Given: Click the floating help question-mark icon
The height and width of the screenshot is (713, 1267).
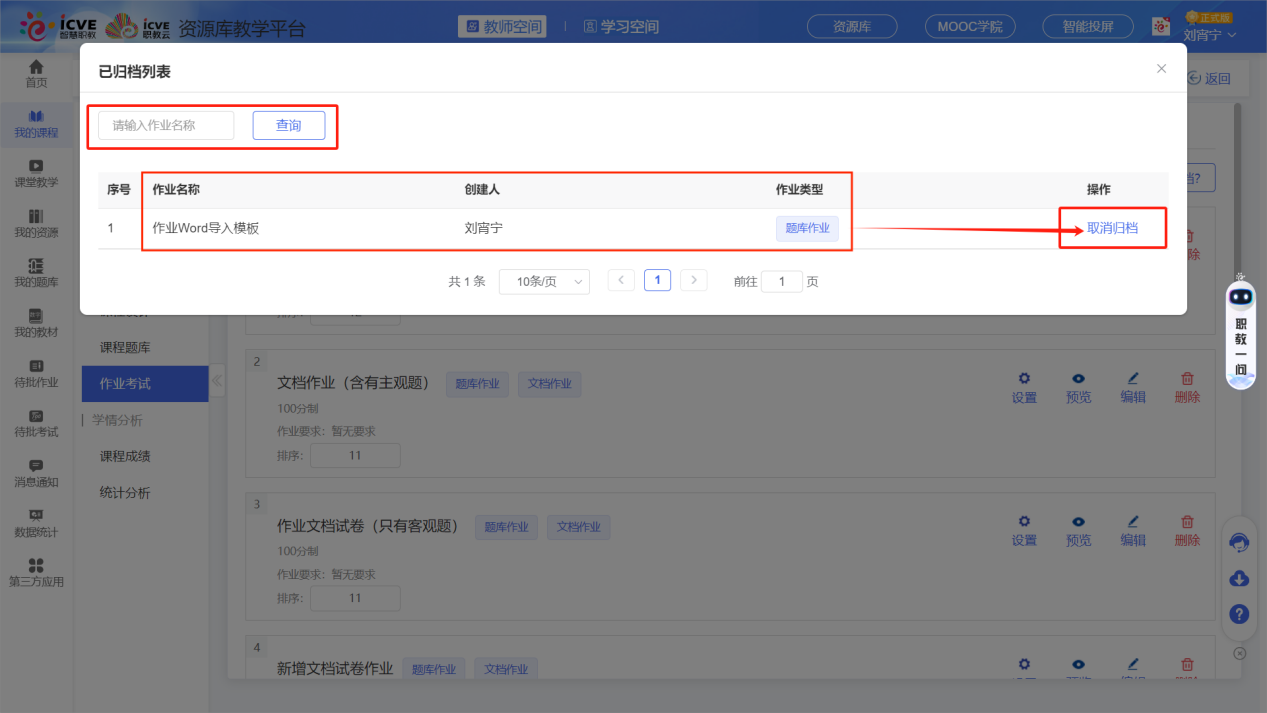Looking at the screenshot, I should [1239, 614].
